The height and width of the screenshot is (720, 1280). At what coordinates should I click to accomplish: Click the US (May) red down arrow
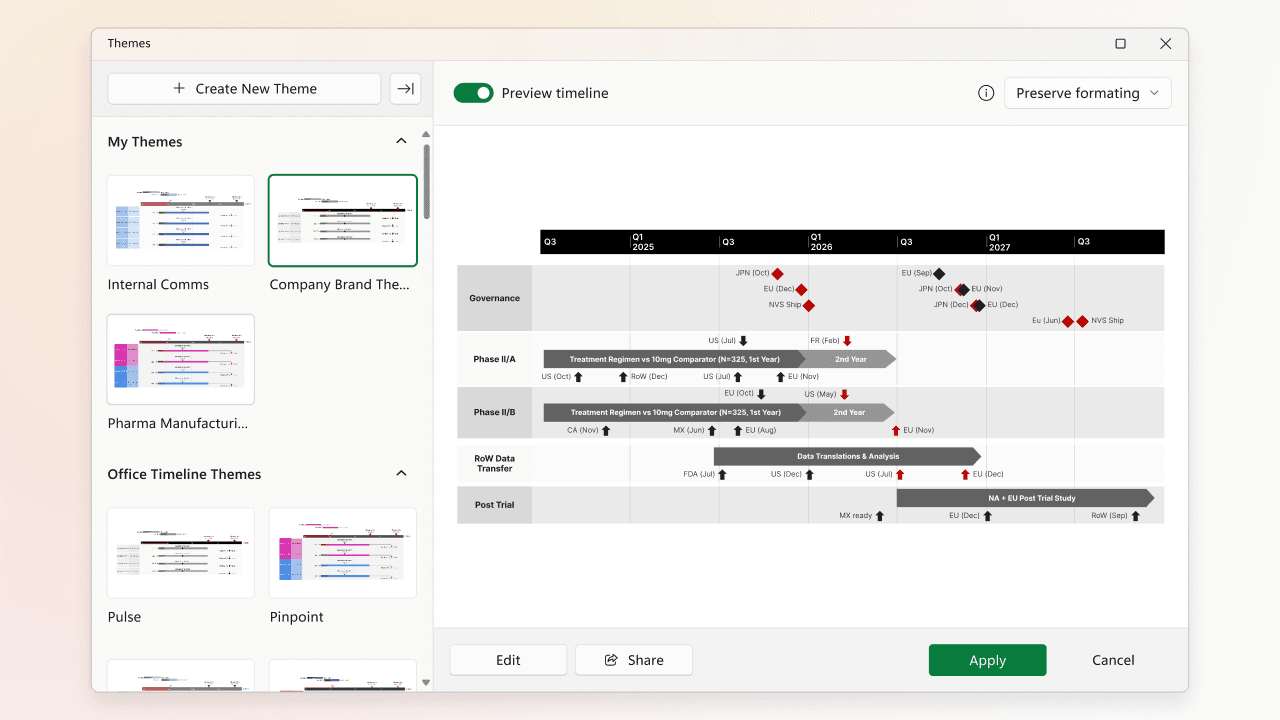click(844, 394)
